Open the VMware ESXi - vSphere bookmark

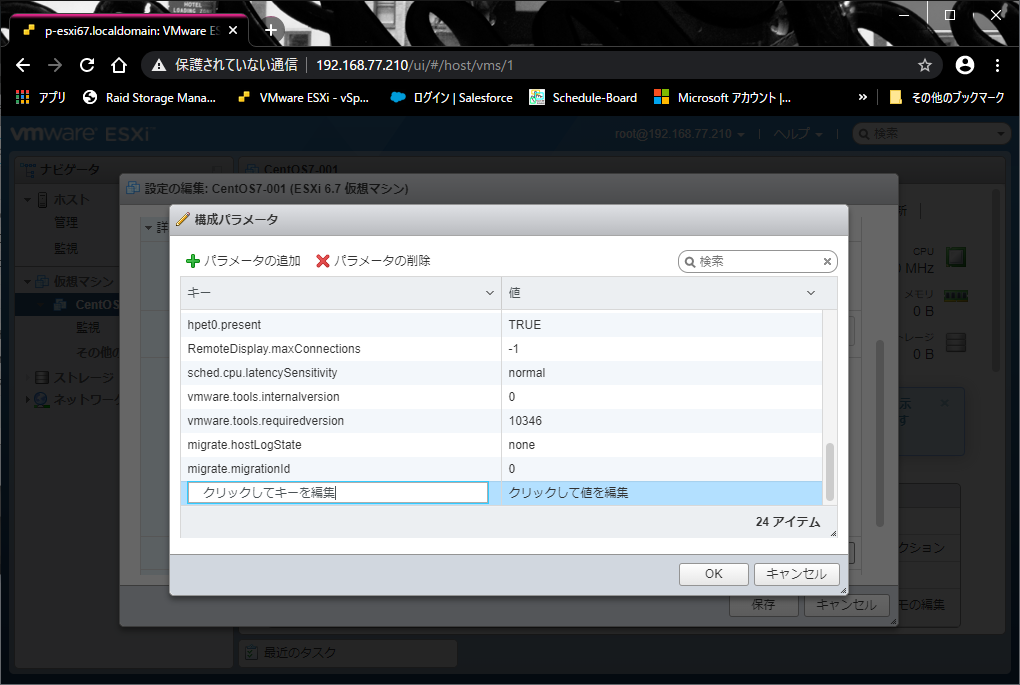304,98
